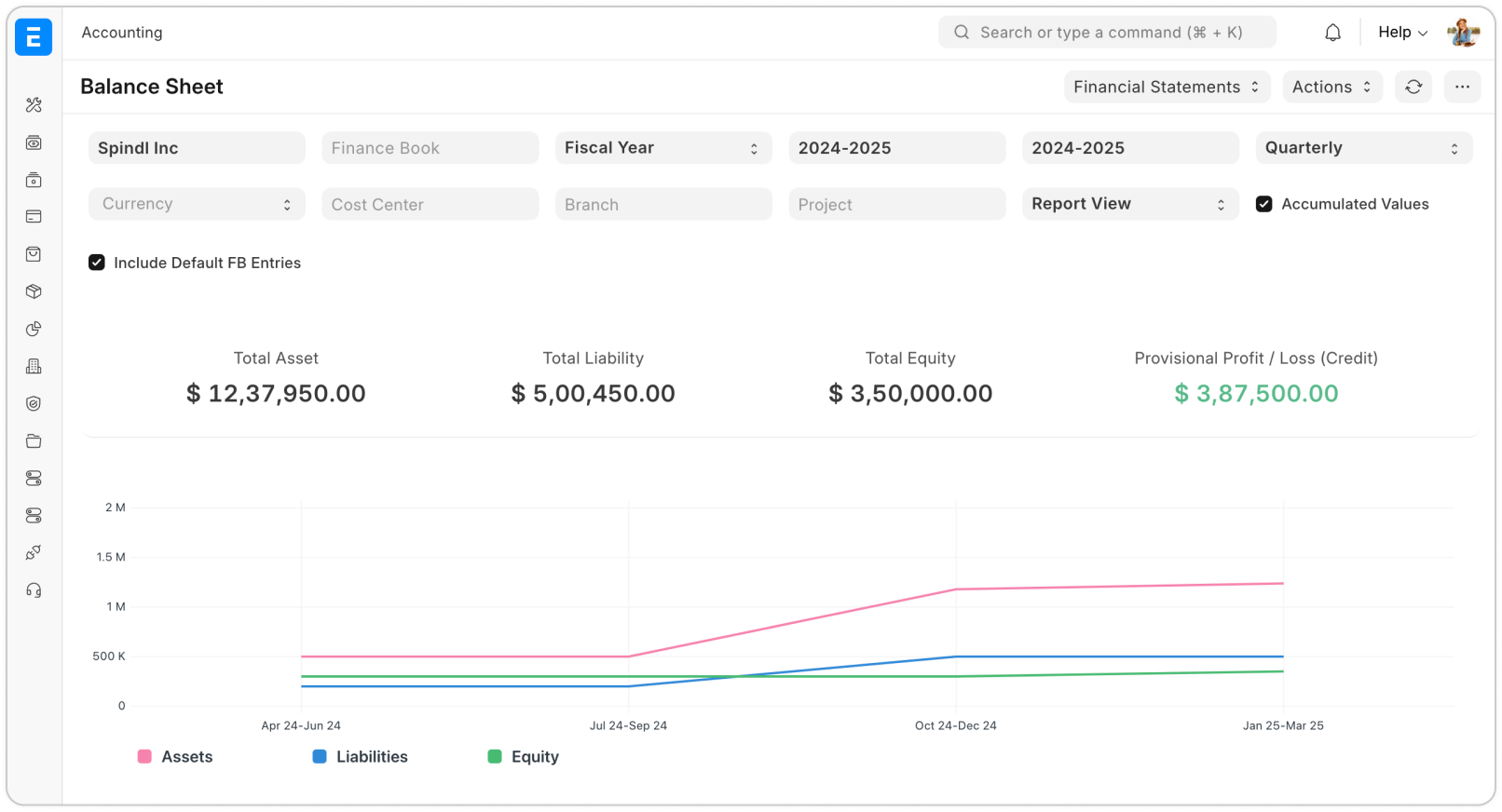Click the notification bell icon

[x=1332, y=33]
